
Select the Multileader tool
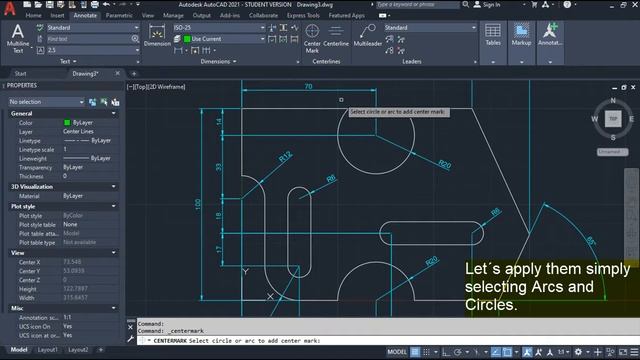(x=367, y=36)
